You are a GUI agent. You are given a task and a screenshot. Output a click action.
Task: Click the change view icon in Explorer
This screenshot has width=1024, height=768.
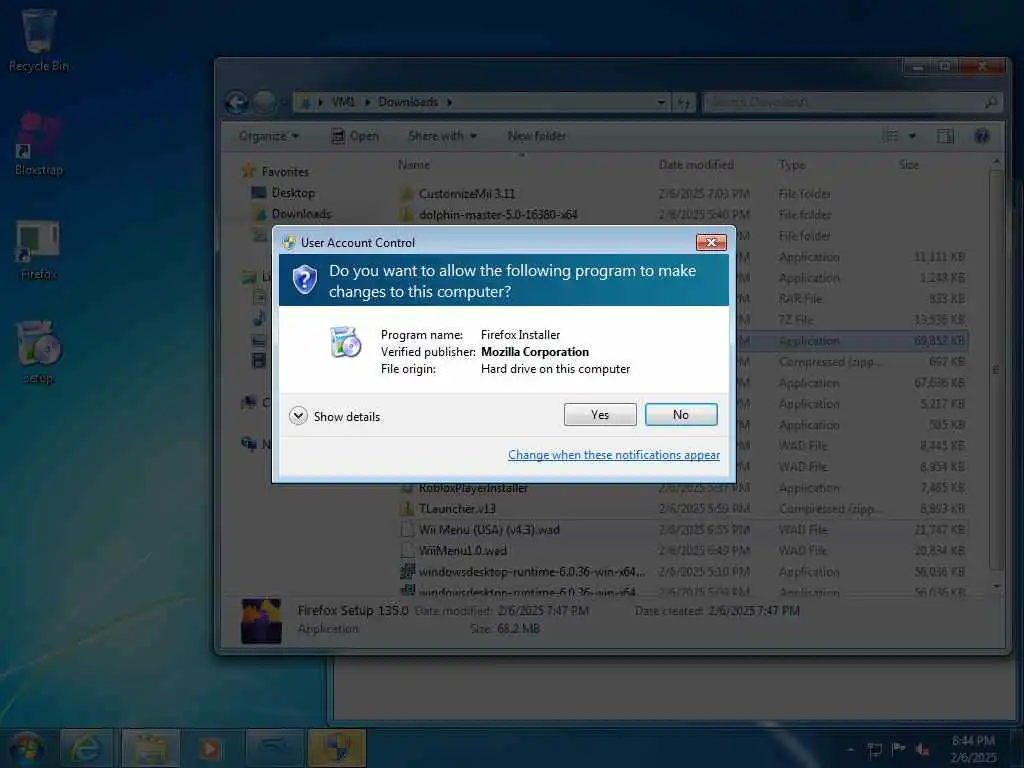pos(890,136)
